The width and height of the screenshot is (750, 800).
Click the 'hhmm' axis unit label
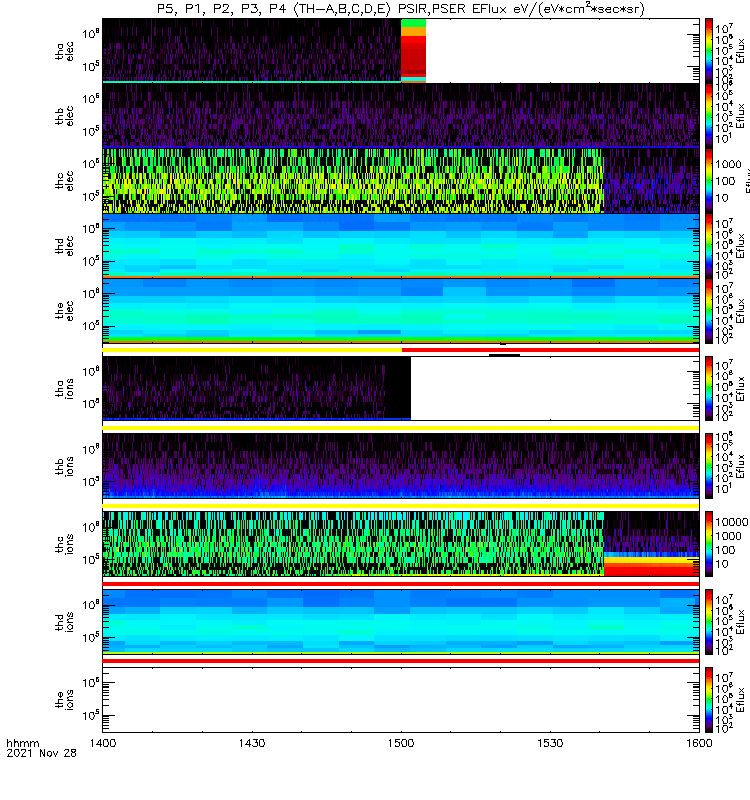pos(22,743)
